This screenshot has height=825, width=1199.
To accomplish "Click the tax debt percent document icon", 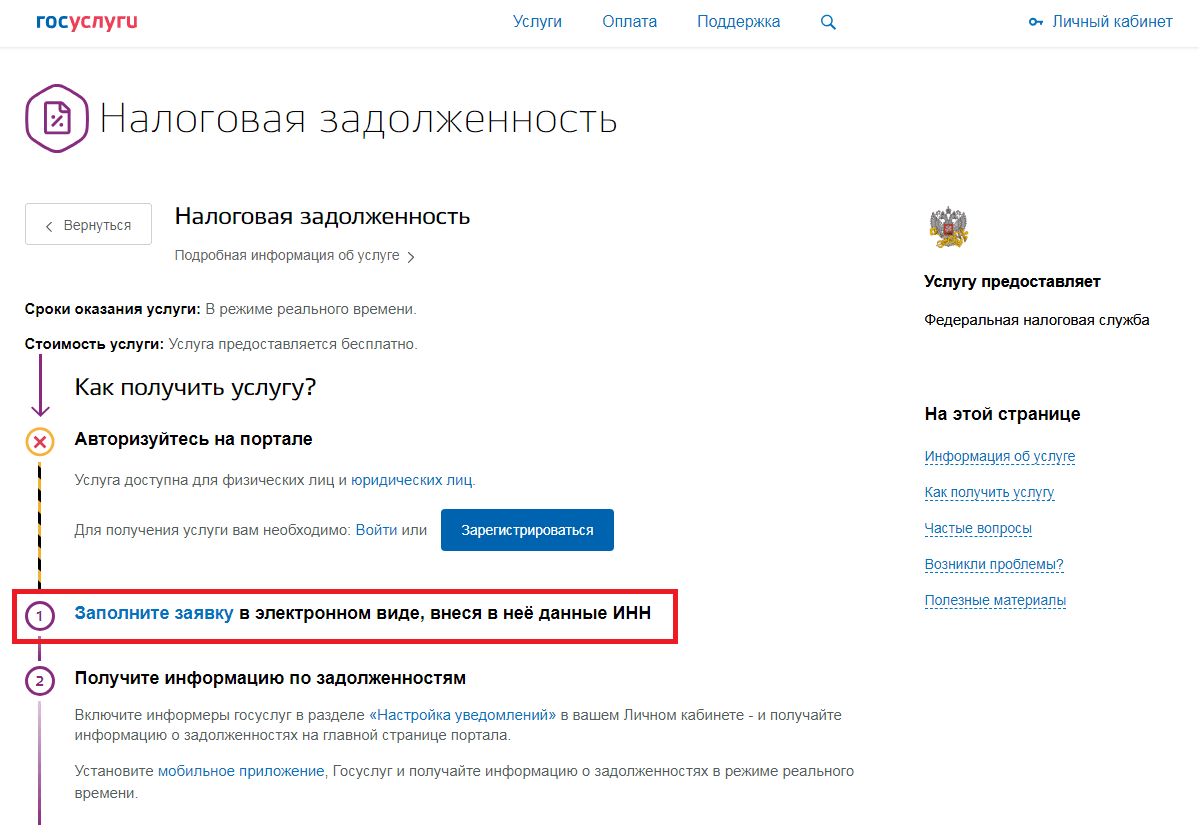I will coord(58,119).
